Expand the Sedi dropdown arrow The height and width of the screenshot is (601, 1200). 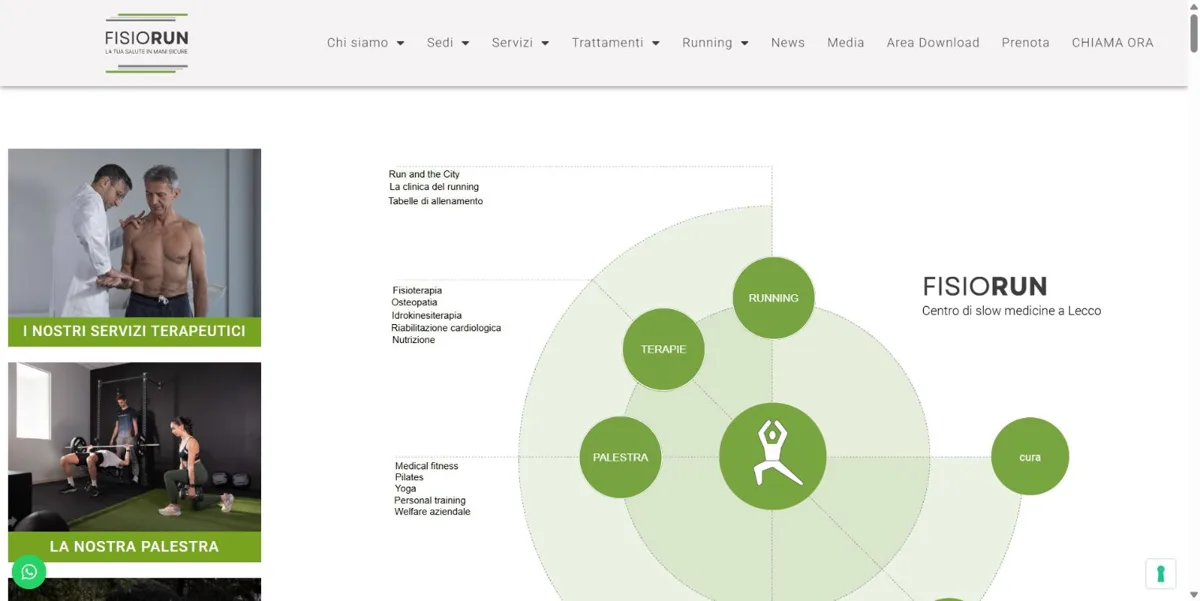(x=465, y=43)
